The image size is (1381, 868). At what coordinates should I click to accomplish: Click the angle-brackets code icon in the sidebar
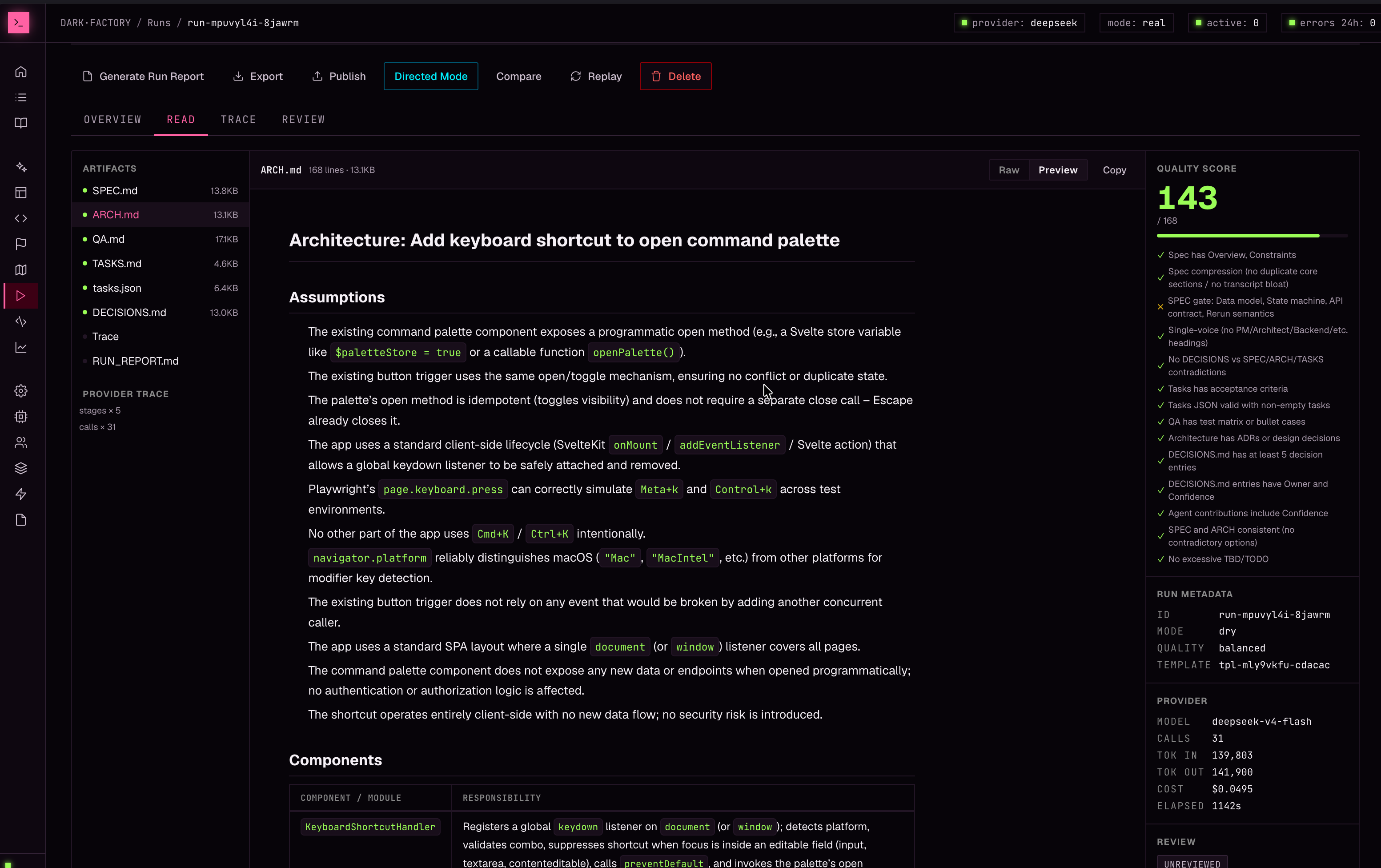coord(20,219)
